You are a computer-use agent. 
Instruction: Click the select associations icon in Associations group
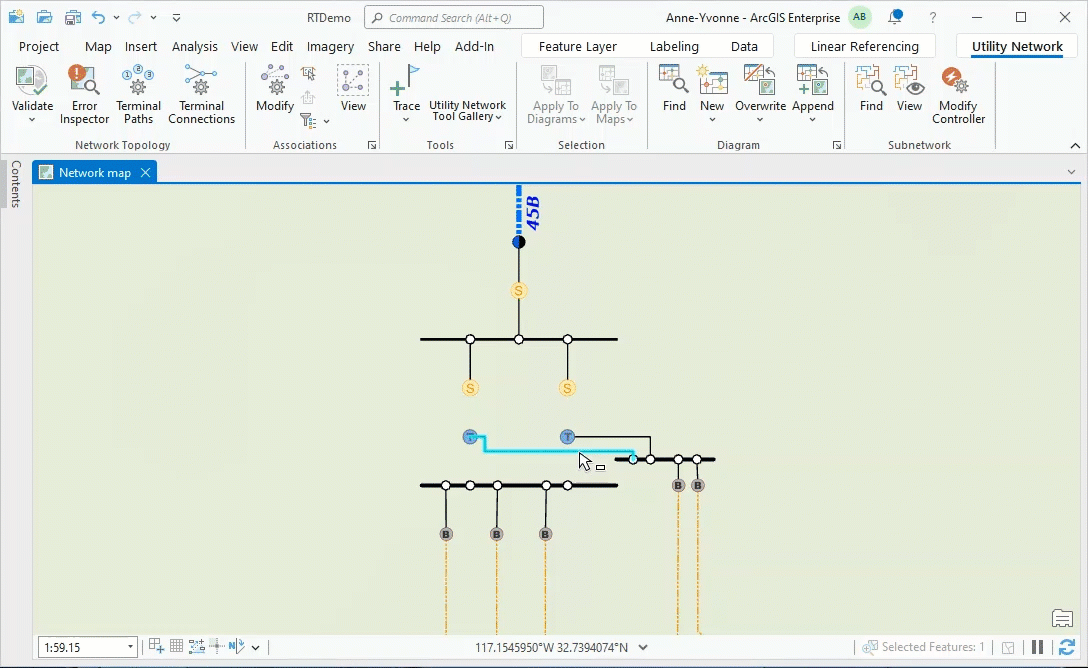(308, 73)
